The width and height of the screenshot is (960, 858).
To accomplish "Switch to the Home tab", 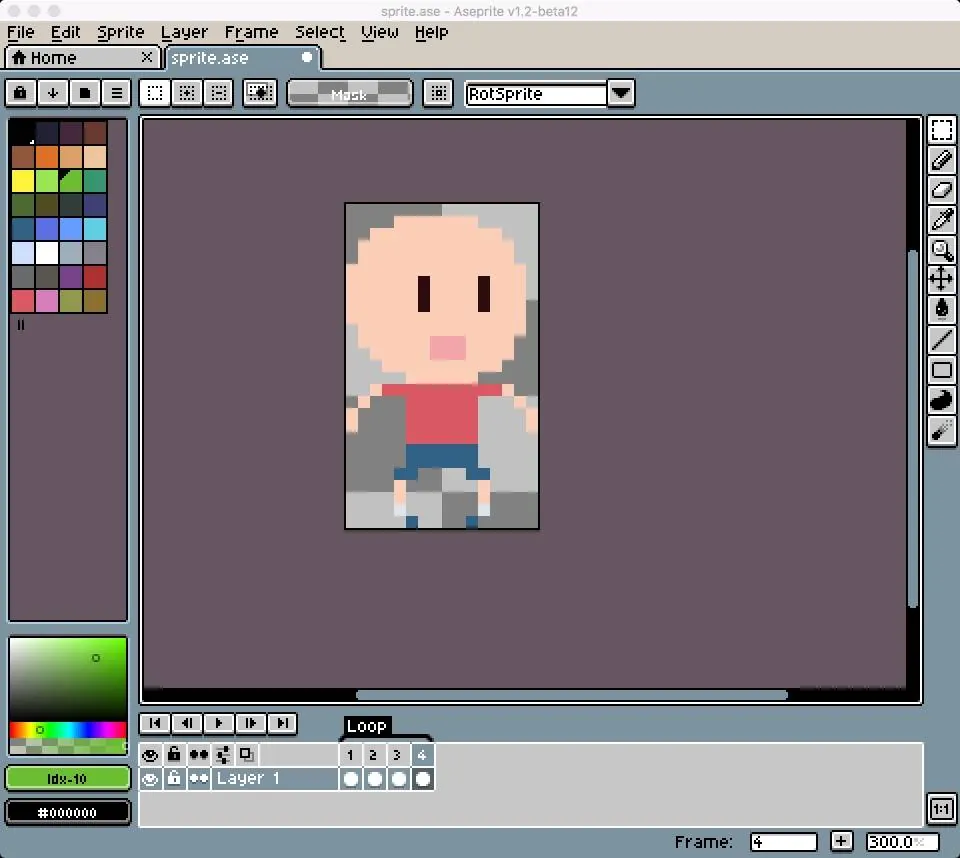I will 83,58.
